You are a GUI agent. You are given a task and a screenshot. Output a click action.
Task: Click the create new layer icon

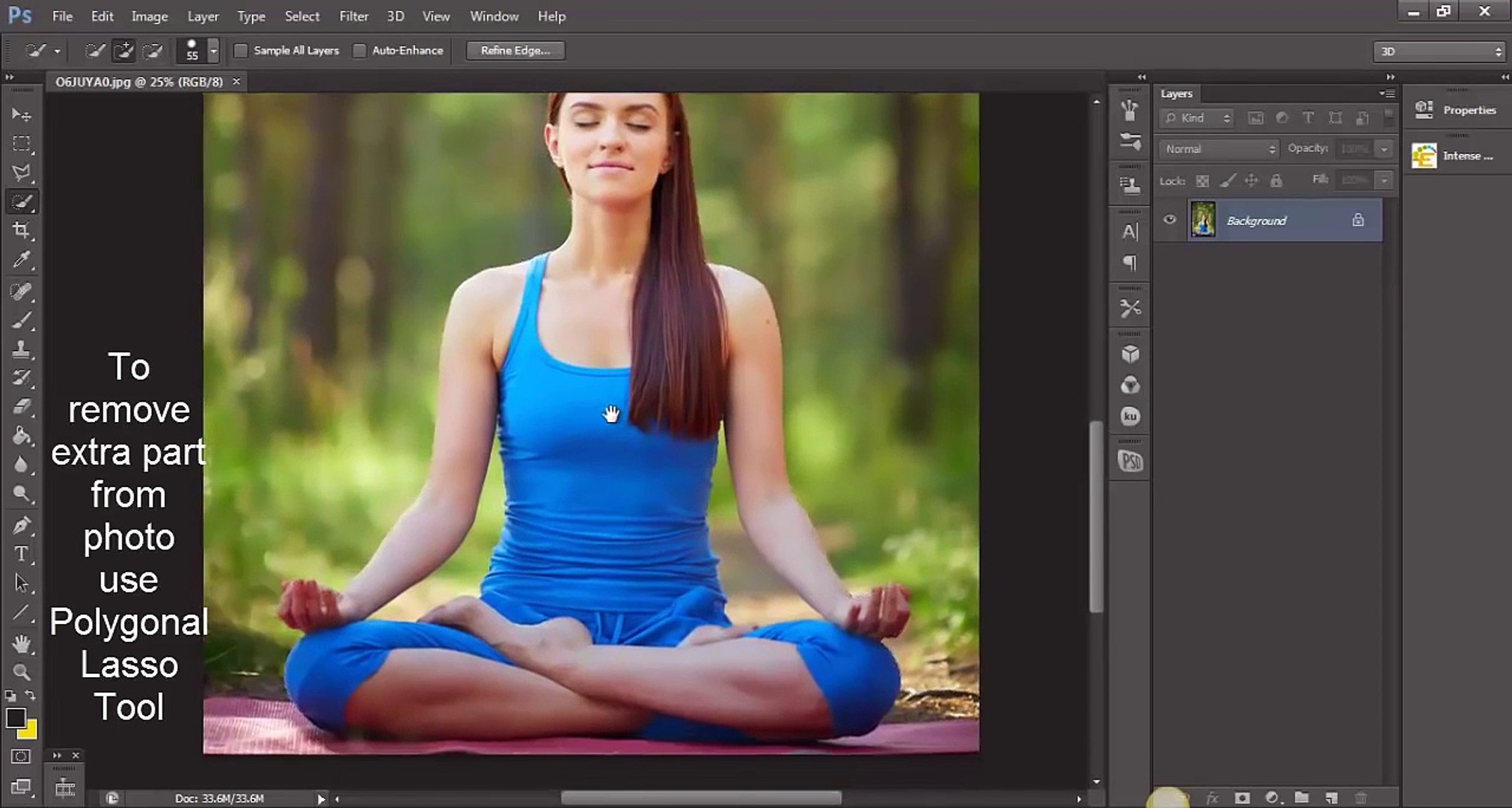[1331, 798]
